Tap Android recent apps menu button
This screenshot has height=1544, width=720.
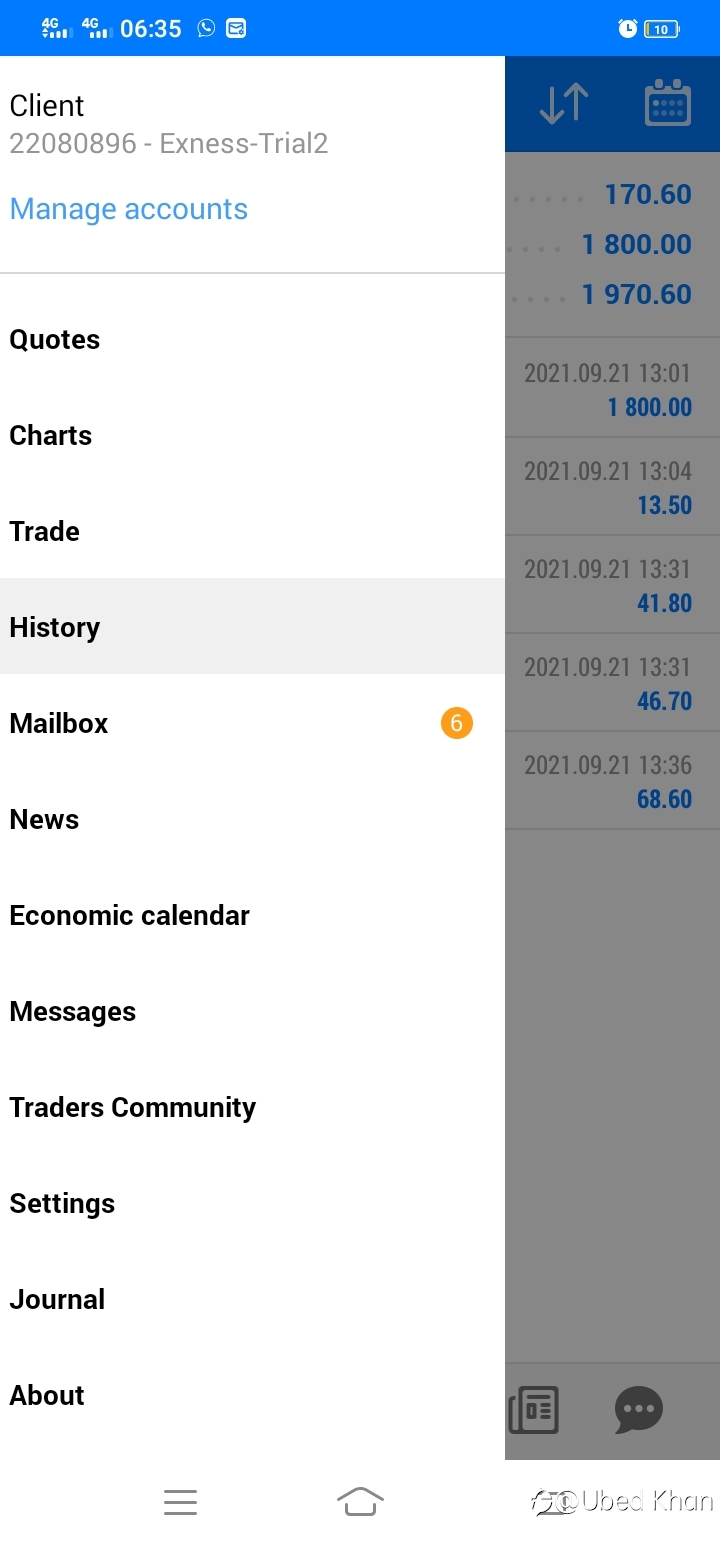pos(180,1502)
